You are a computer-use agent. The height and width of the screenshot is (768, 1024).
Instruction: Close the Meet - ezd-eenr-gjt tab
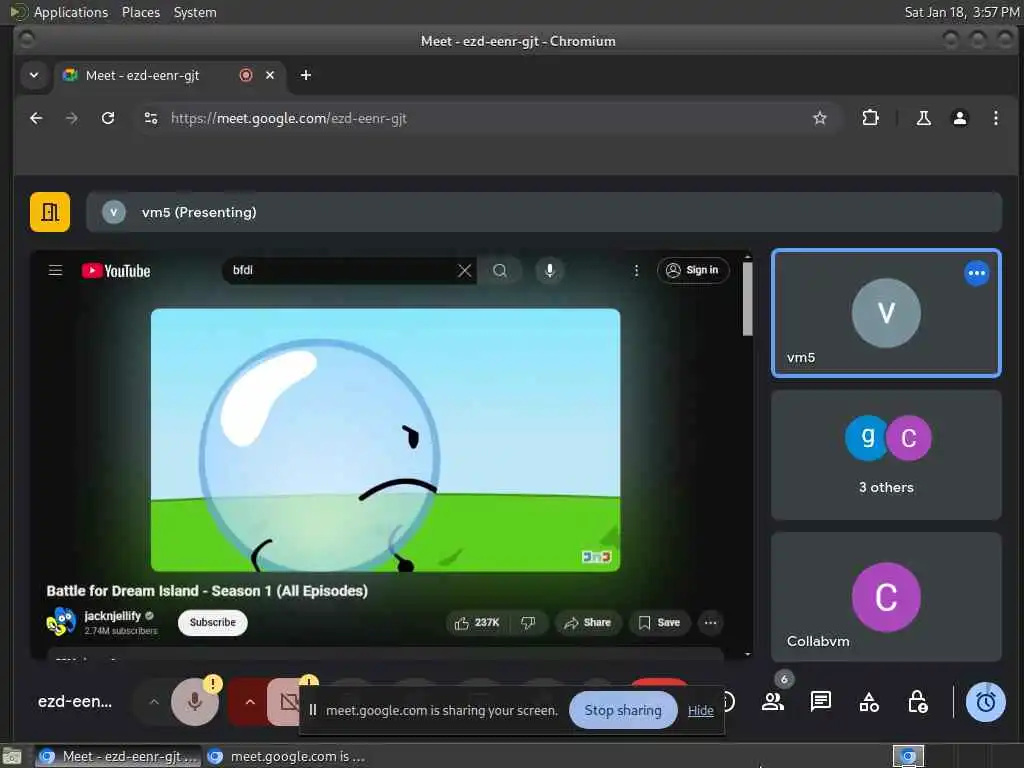coord(270,75)
